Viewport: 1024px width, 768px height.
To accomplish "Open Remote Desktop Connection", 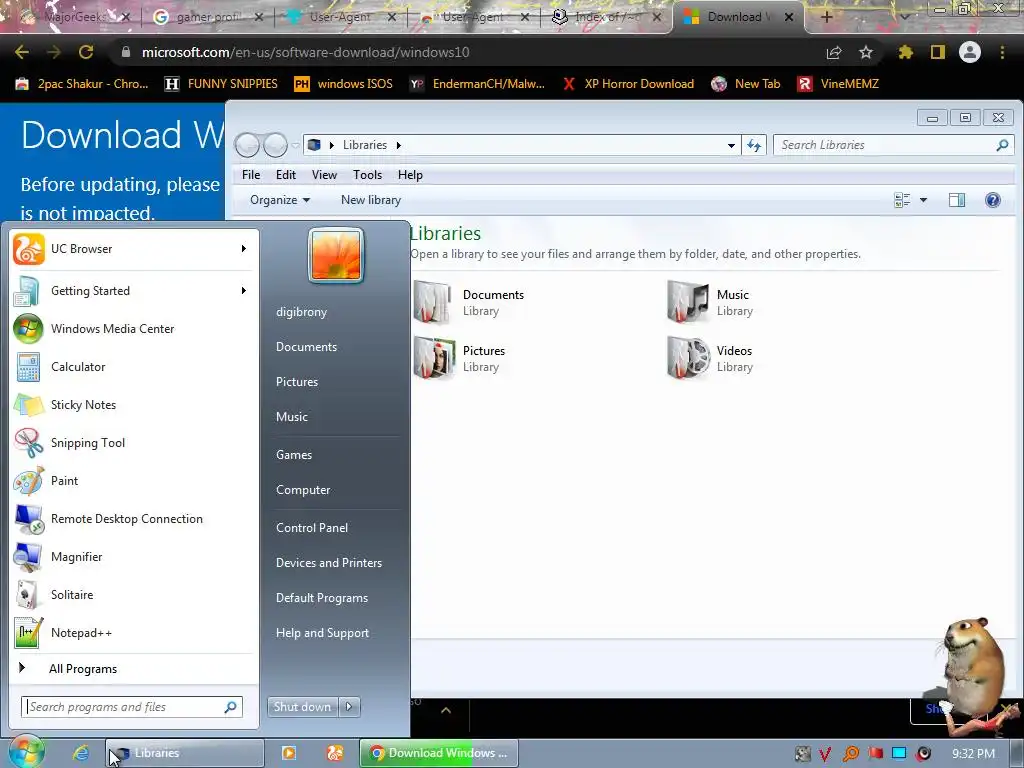I will point(134,519).
